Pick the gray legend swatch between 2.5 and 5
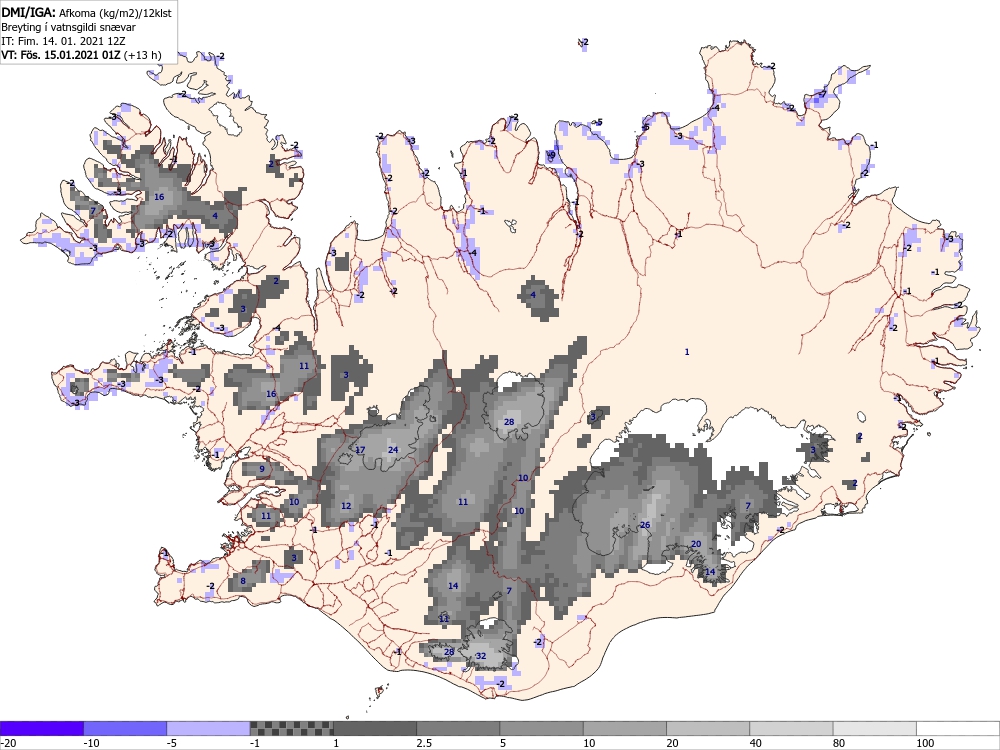The width and height of the screenshot is (1000, 750). coord(458,728)
